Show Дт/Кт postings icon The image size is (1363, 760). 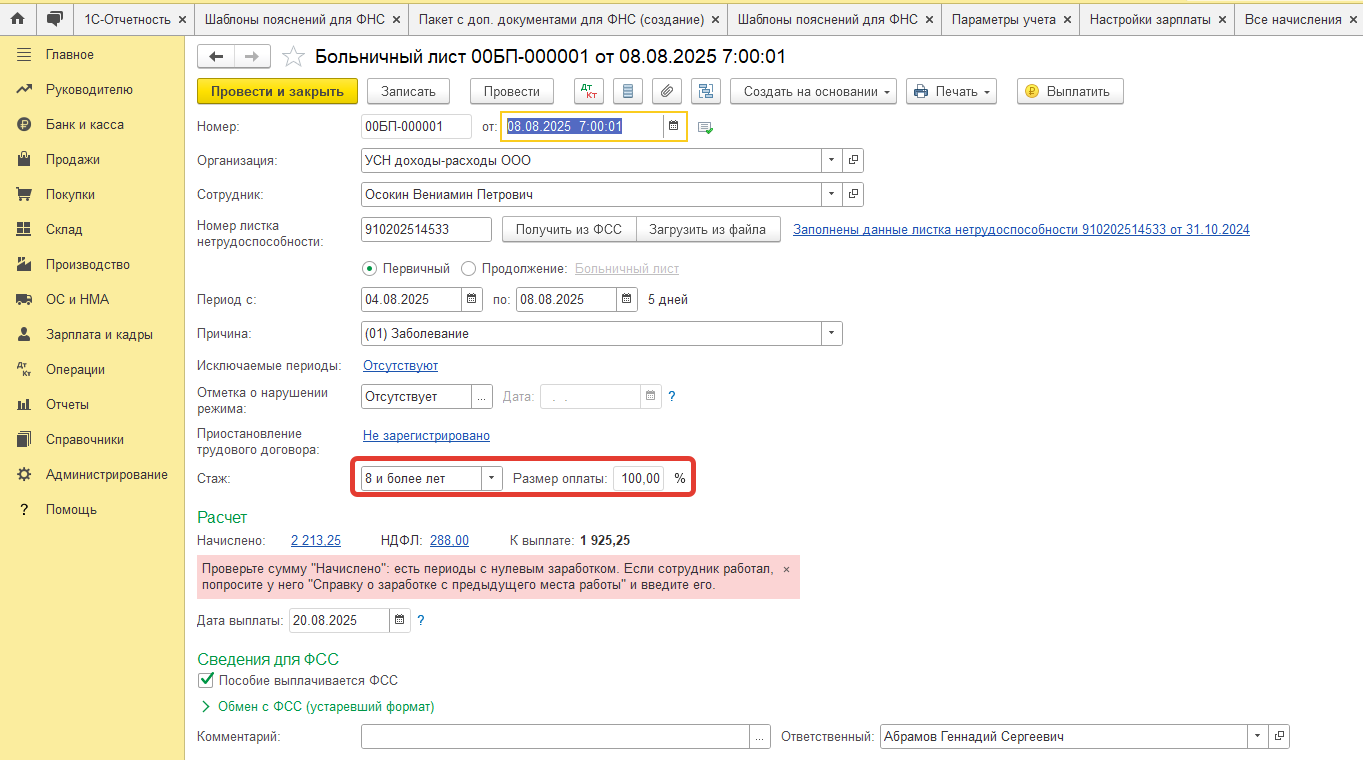pyautogui.click(x=589, y=91)
